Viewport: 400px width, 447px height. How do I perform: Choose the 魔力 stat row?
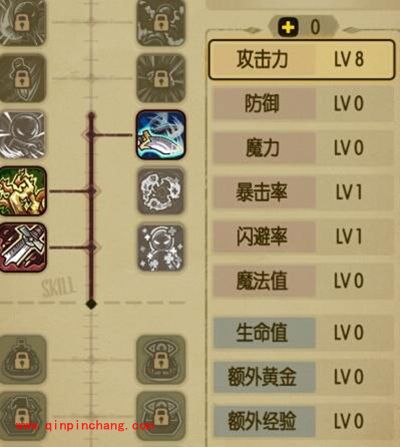point(303,148)
